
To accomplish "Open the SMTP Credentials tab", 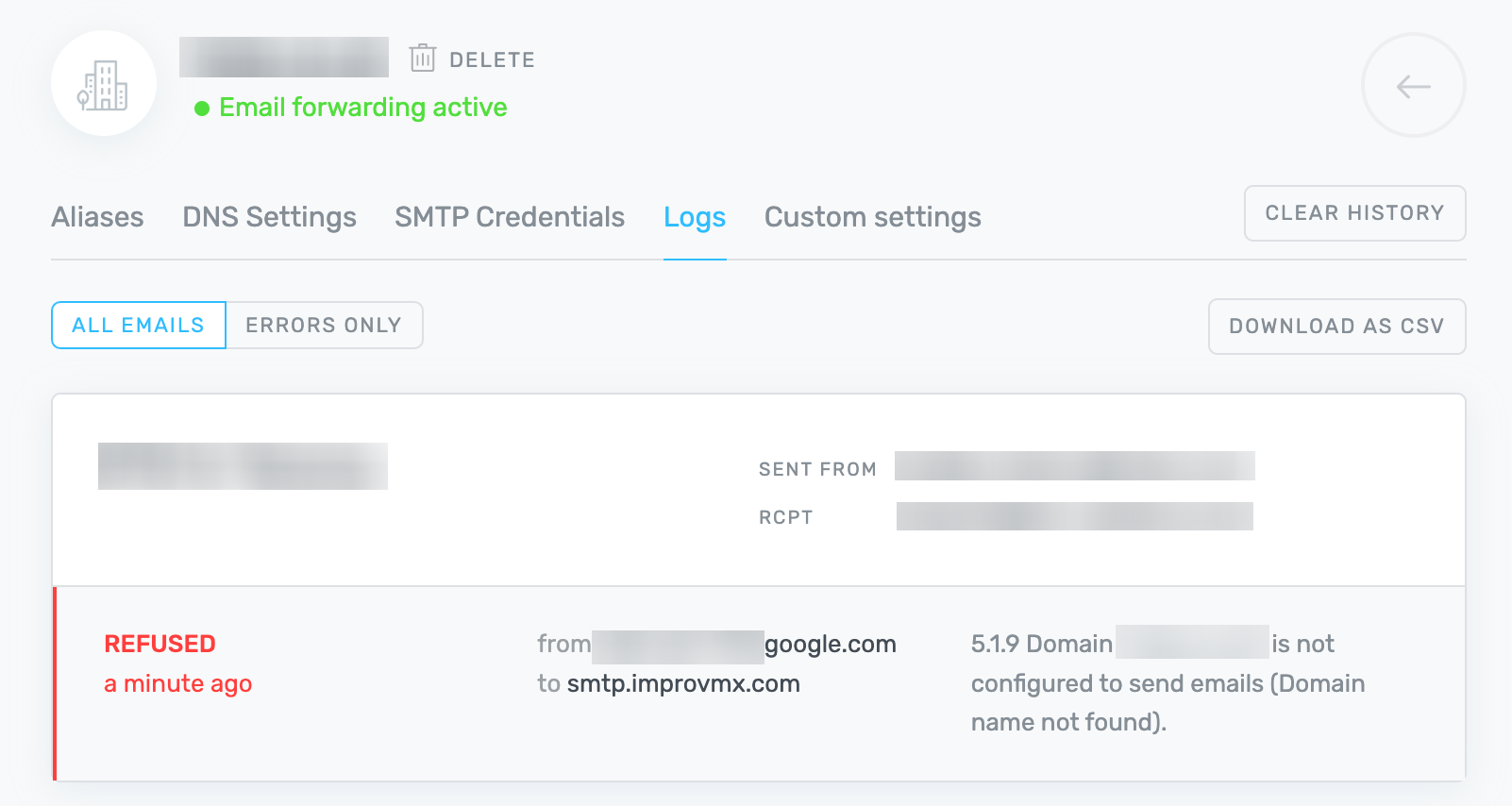I will pos(509,217).
